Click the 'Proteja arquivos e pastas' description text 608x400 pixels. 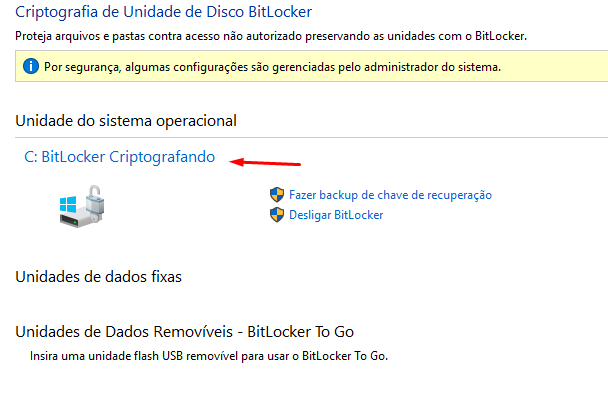[271, 36]
